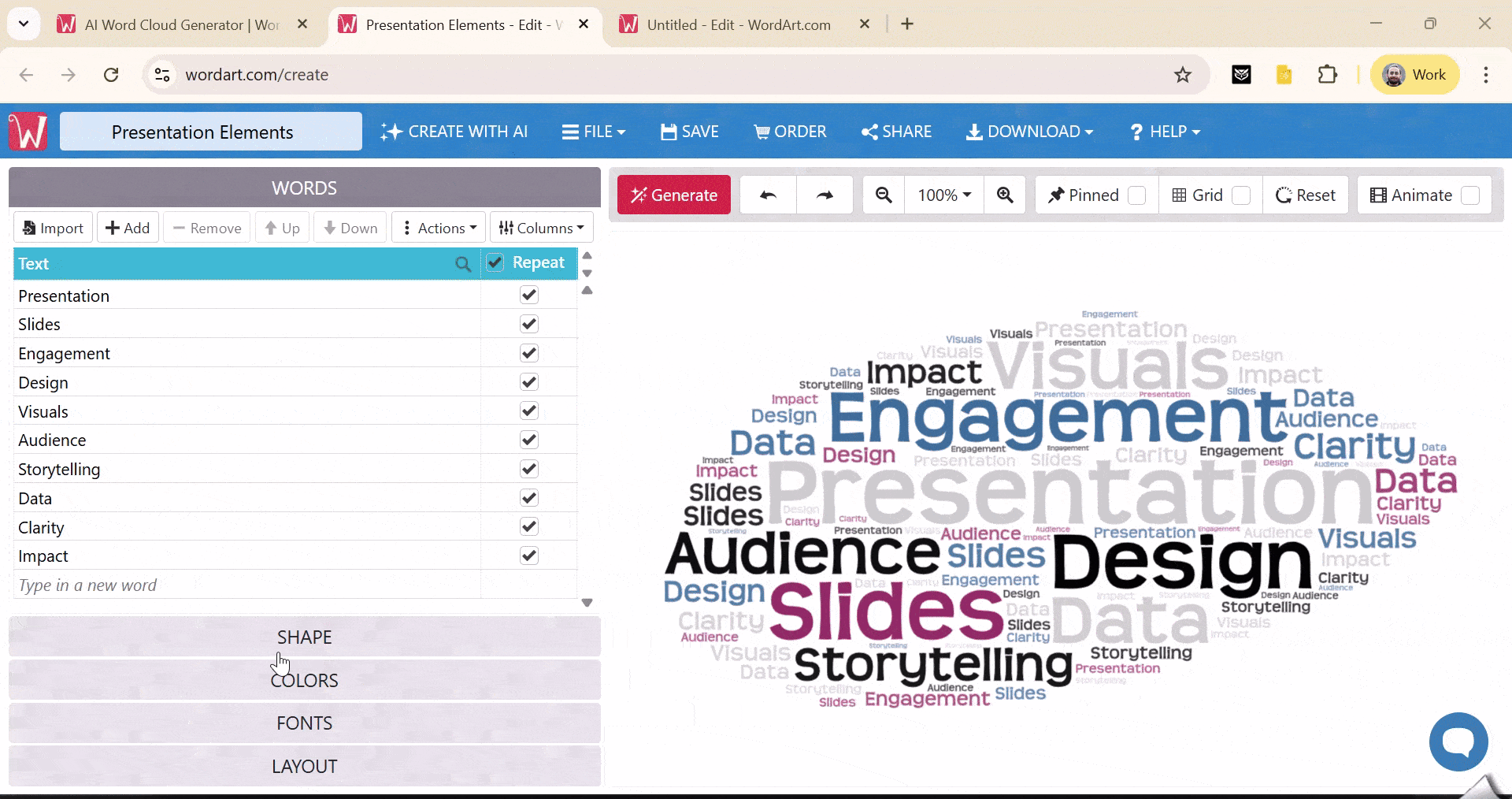1512x799 pixels.
Task: Enable the Grid checkbox
Action: tap(1240, 195)
